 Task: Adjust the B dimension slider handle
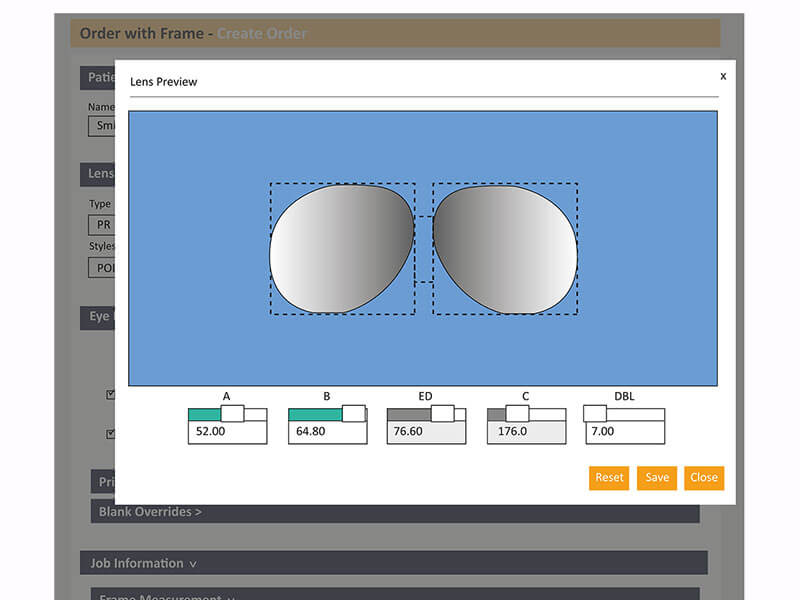click(353, 411)
